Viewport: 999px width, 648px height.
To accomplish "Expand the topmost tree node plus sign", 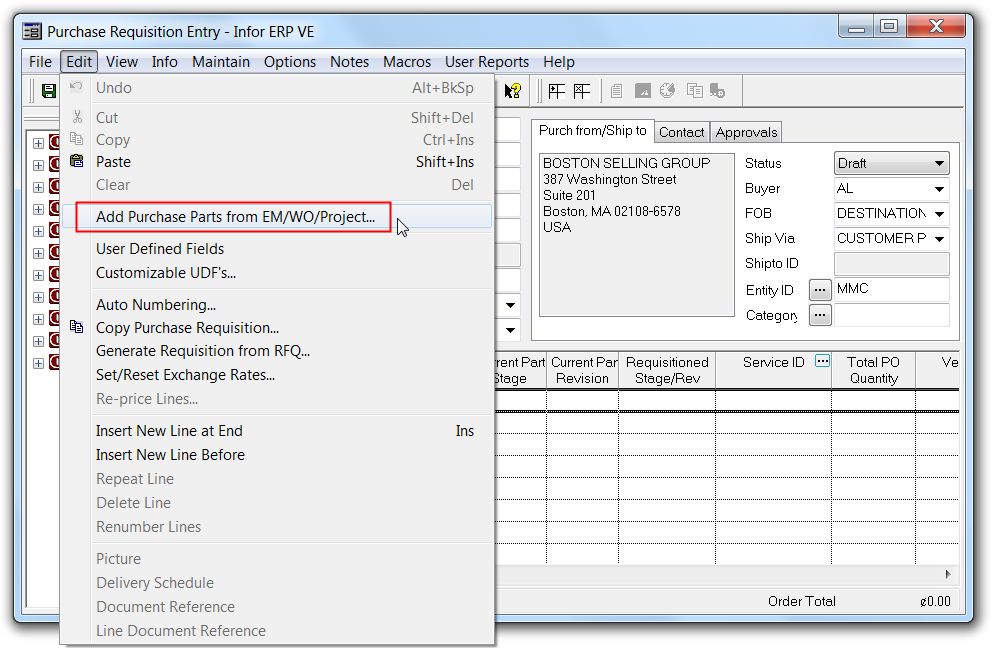I will pos(38,143).
